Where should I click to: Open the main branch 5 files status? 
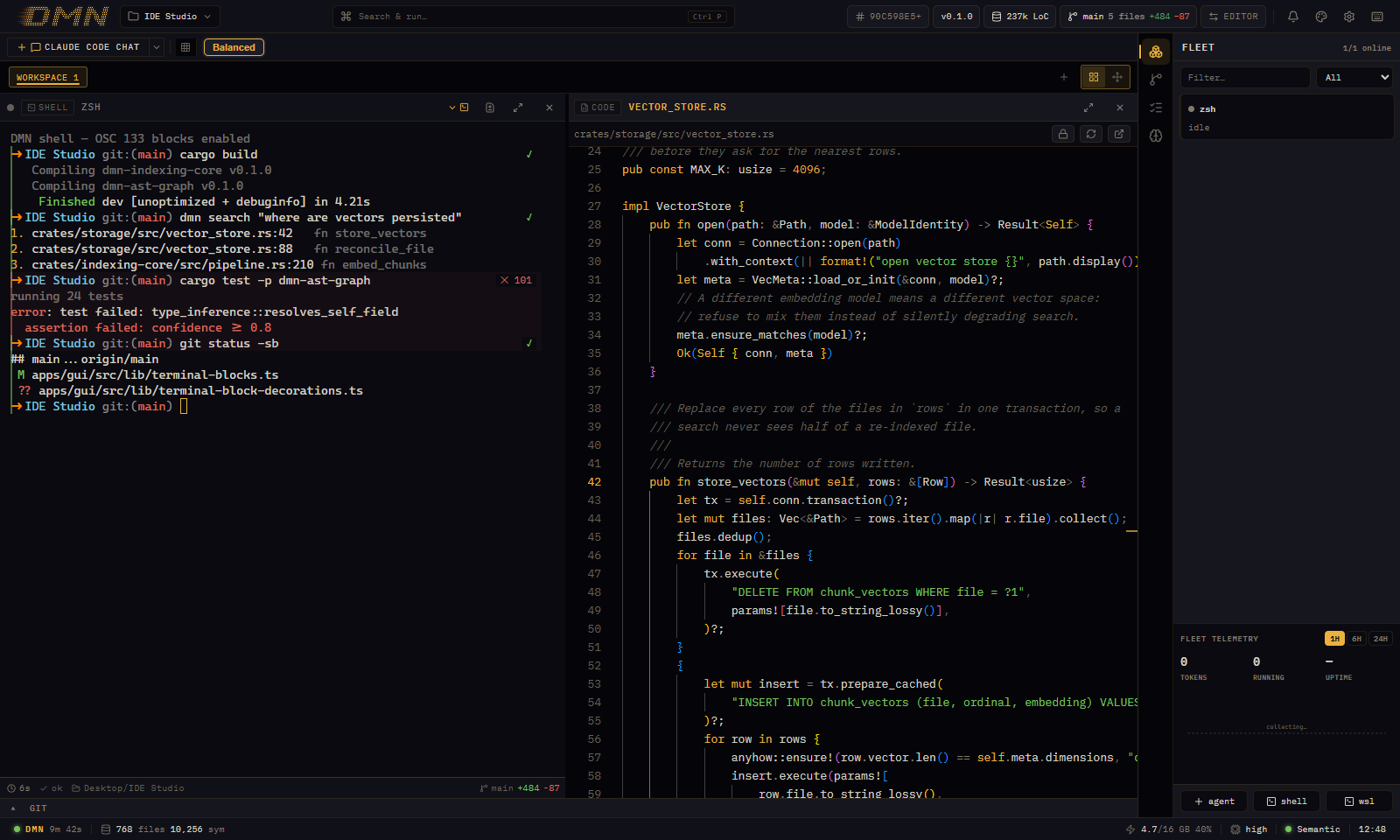(x=1128, y=17)
